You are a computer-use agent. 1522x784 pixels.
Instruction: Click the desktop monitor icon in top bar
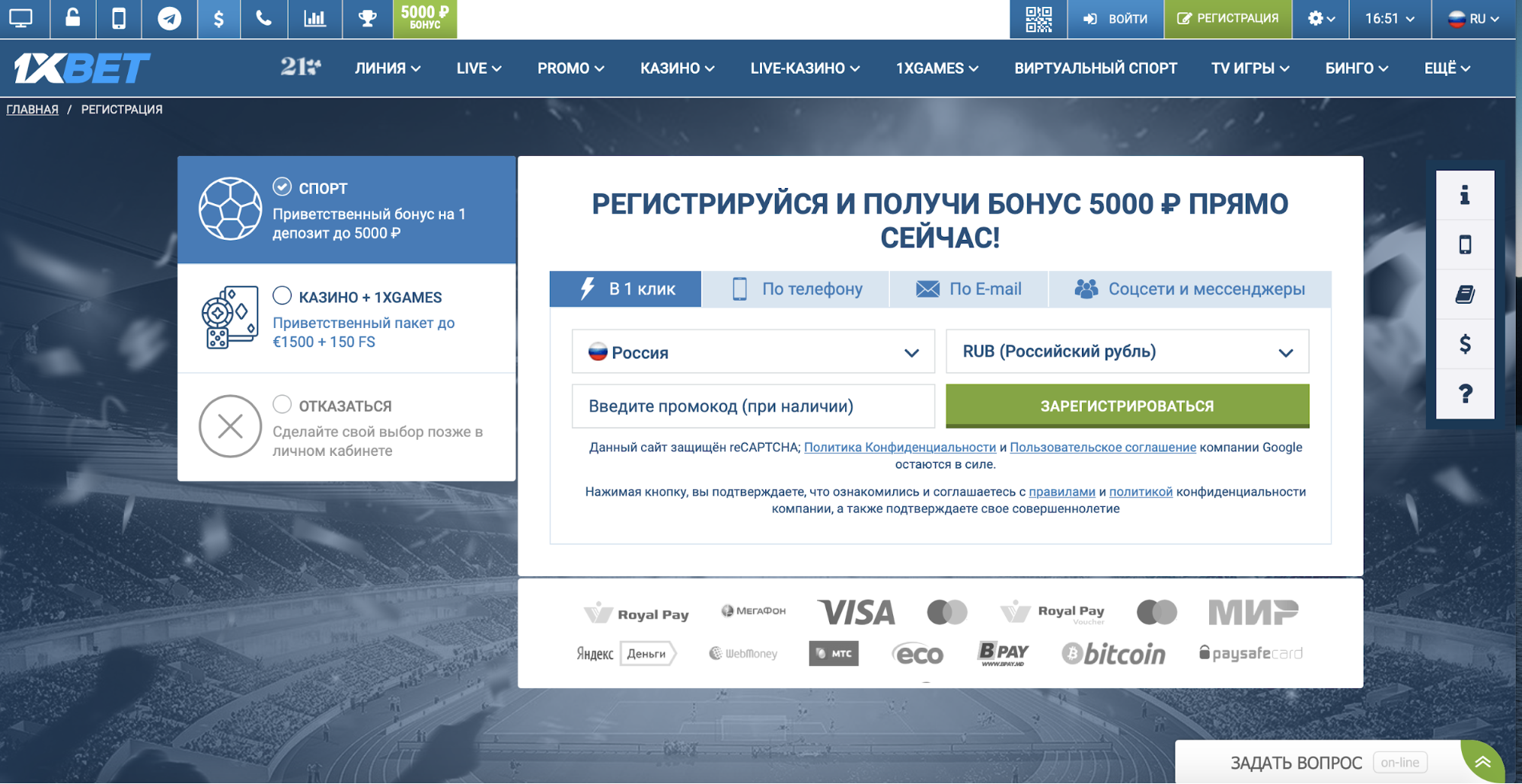coord(21,18)
